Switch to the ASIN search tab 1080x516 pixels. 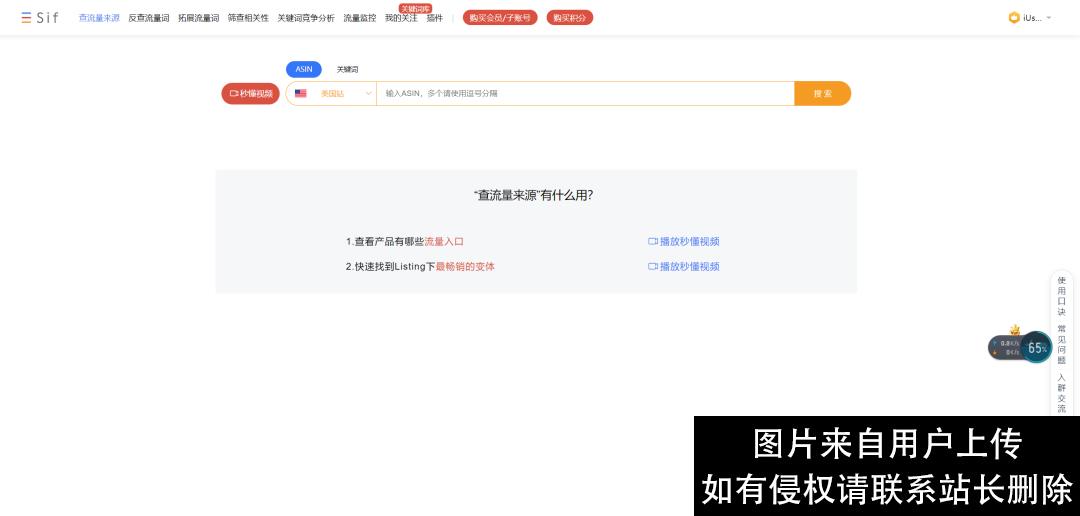point(304,70)
